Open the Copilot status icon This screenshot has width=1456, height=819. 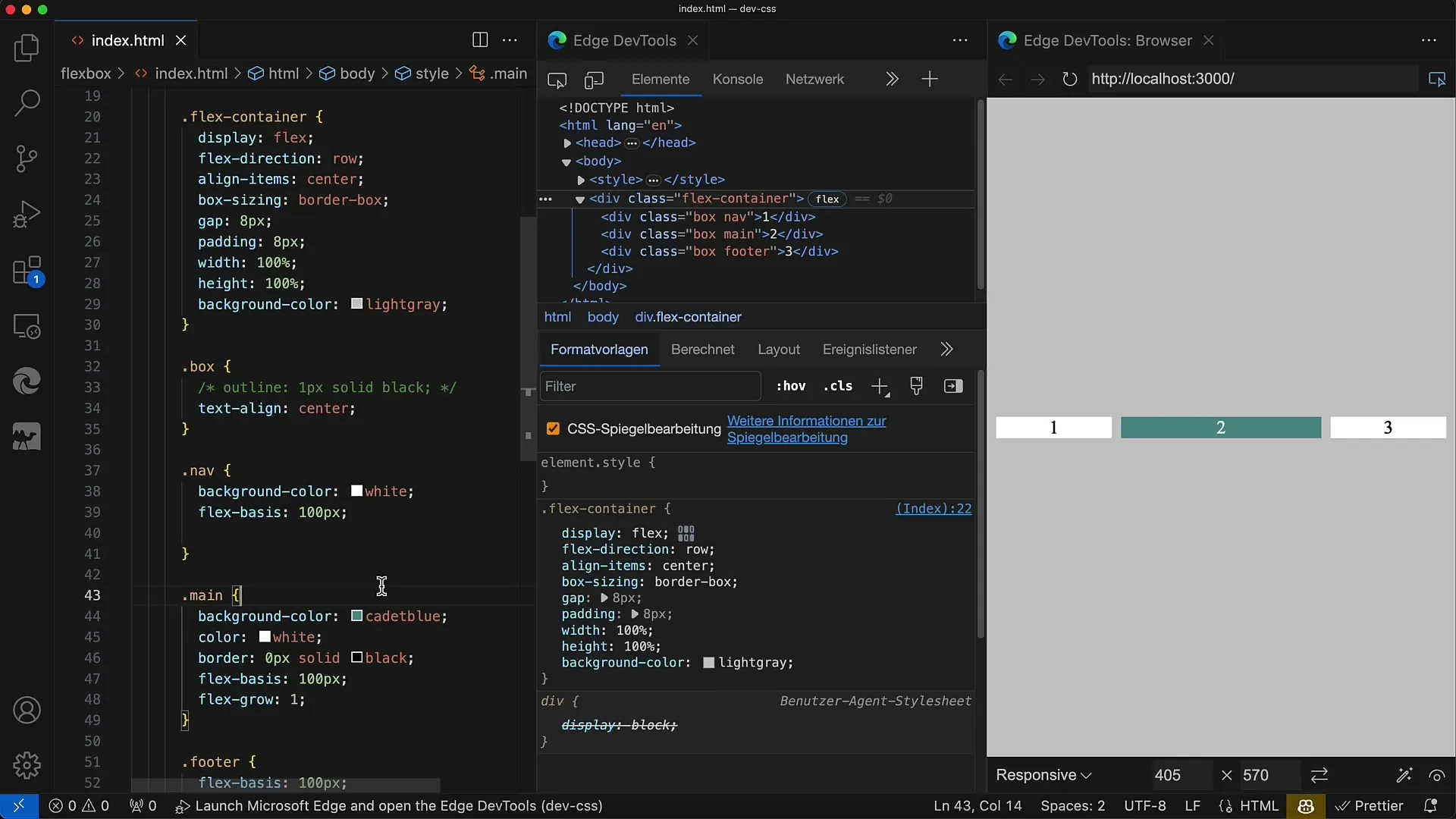pos(1306,806)
